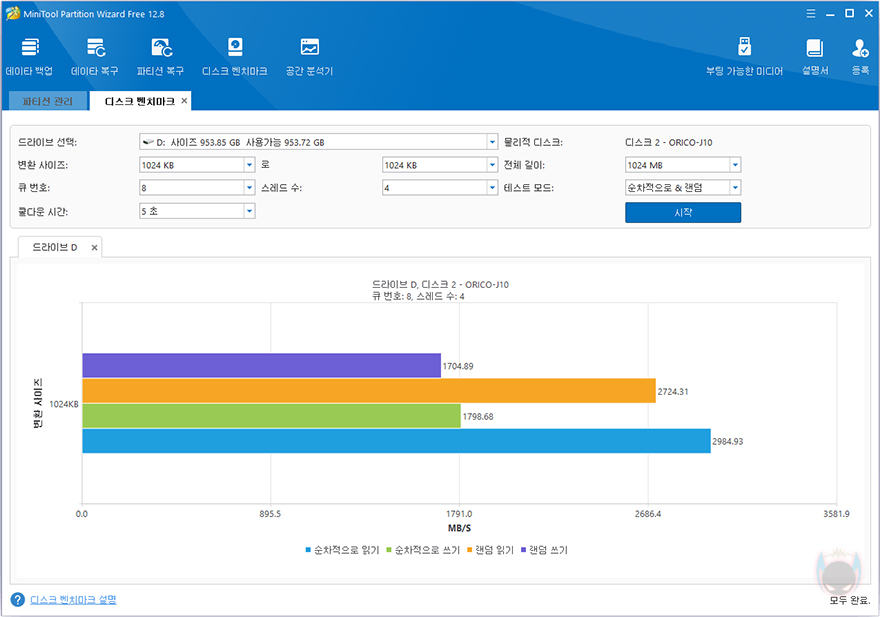This screenshot has height=617, width=880.
Task: Open the total length 1024 MB dropdown
Action: [x=735, y=165]
